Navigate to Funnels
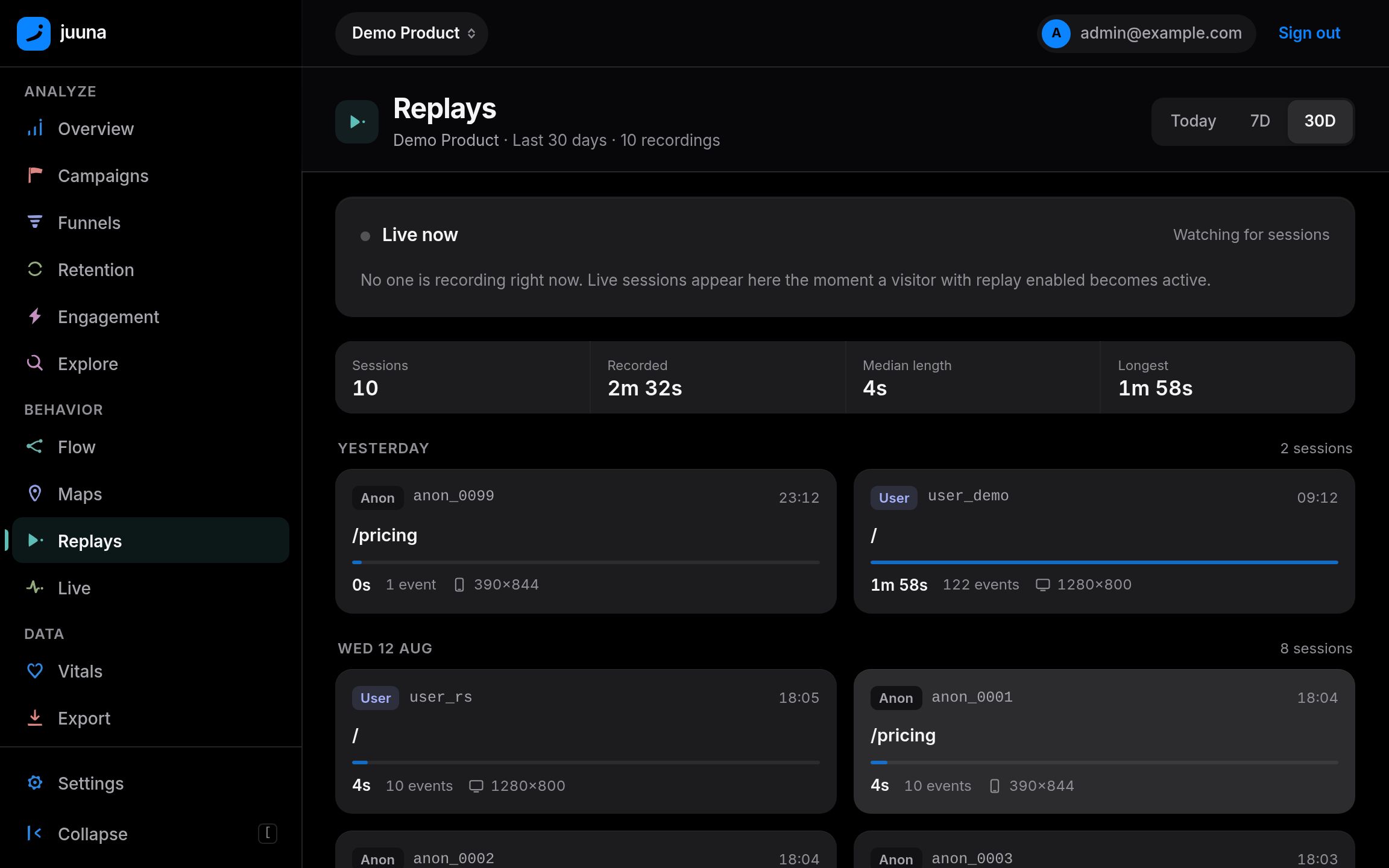The width and height of the screenshot is (1389, 868). click(x=151, y=222)
